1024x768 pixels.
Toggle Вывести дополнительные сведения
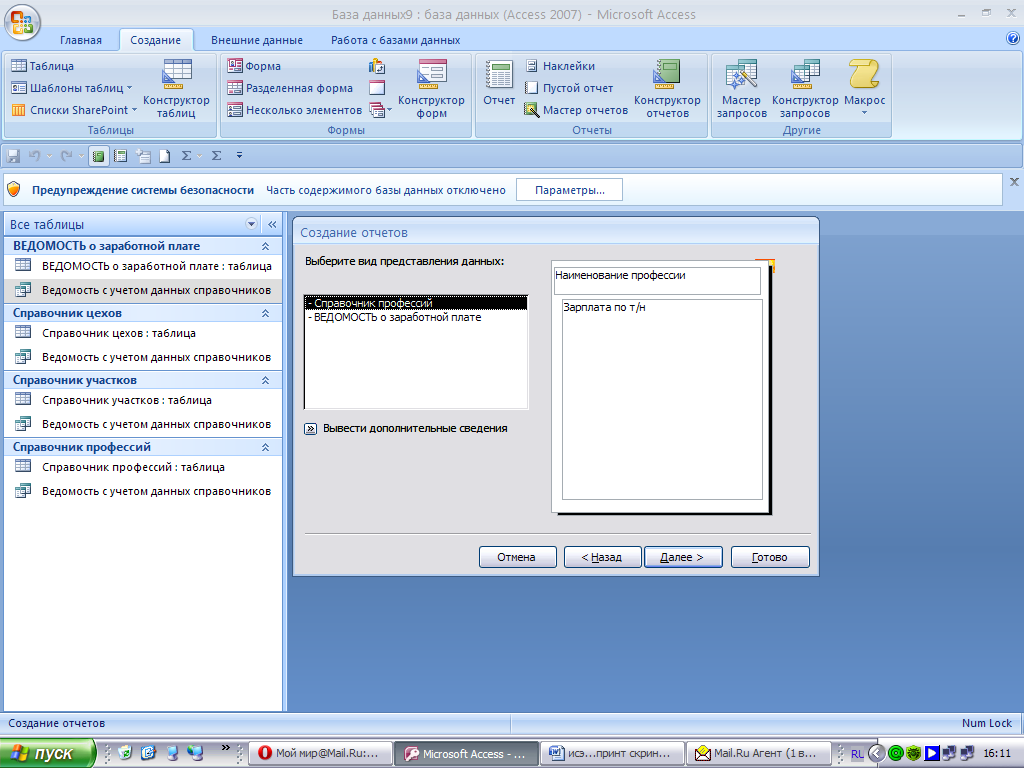tap(311, 429)
